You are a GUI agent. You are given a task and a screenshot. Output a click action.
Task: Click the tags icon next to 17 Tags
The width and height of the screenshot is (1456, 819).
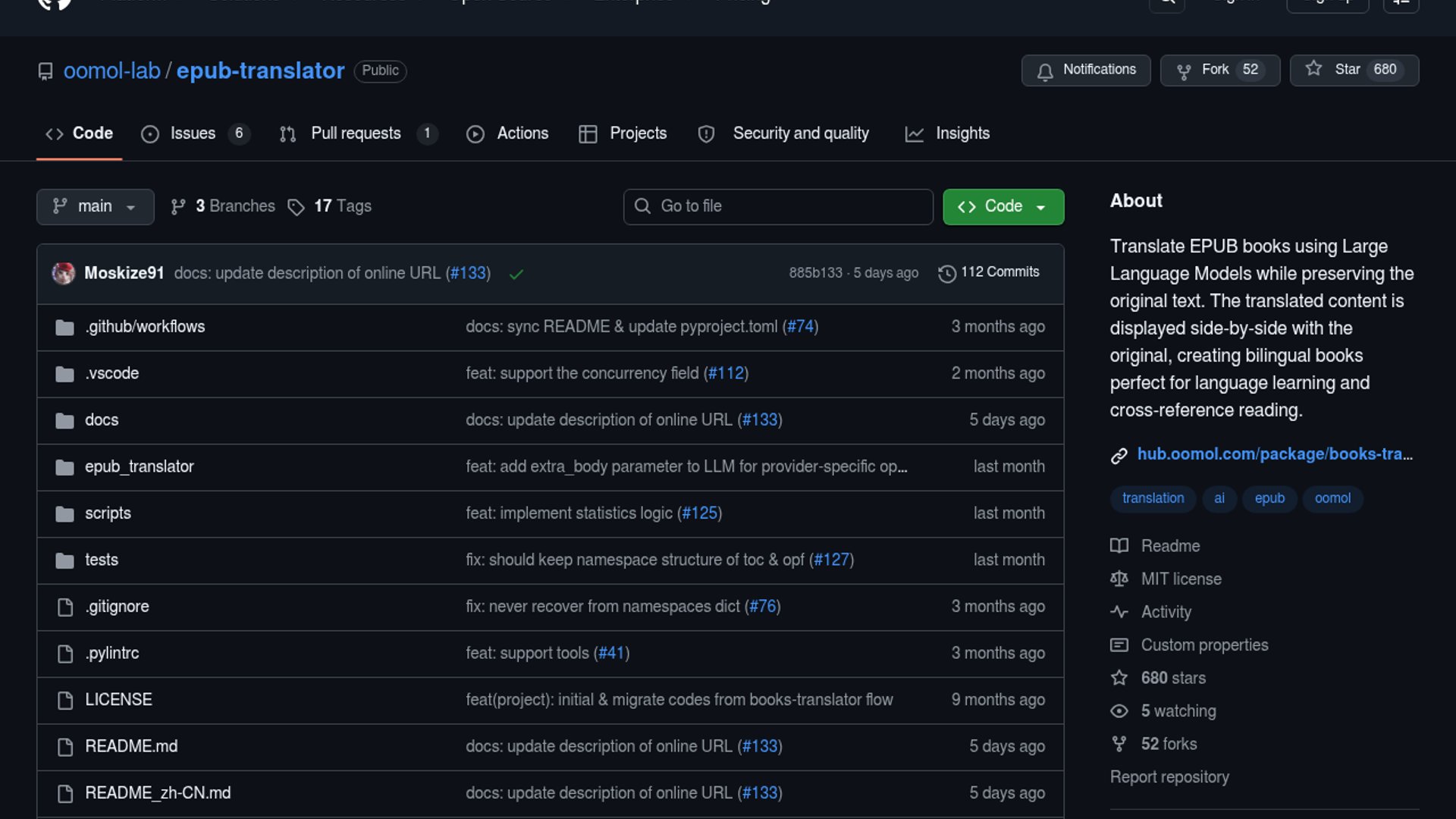pos(296,207)
